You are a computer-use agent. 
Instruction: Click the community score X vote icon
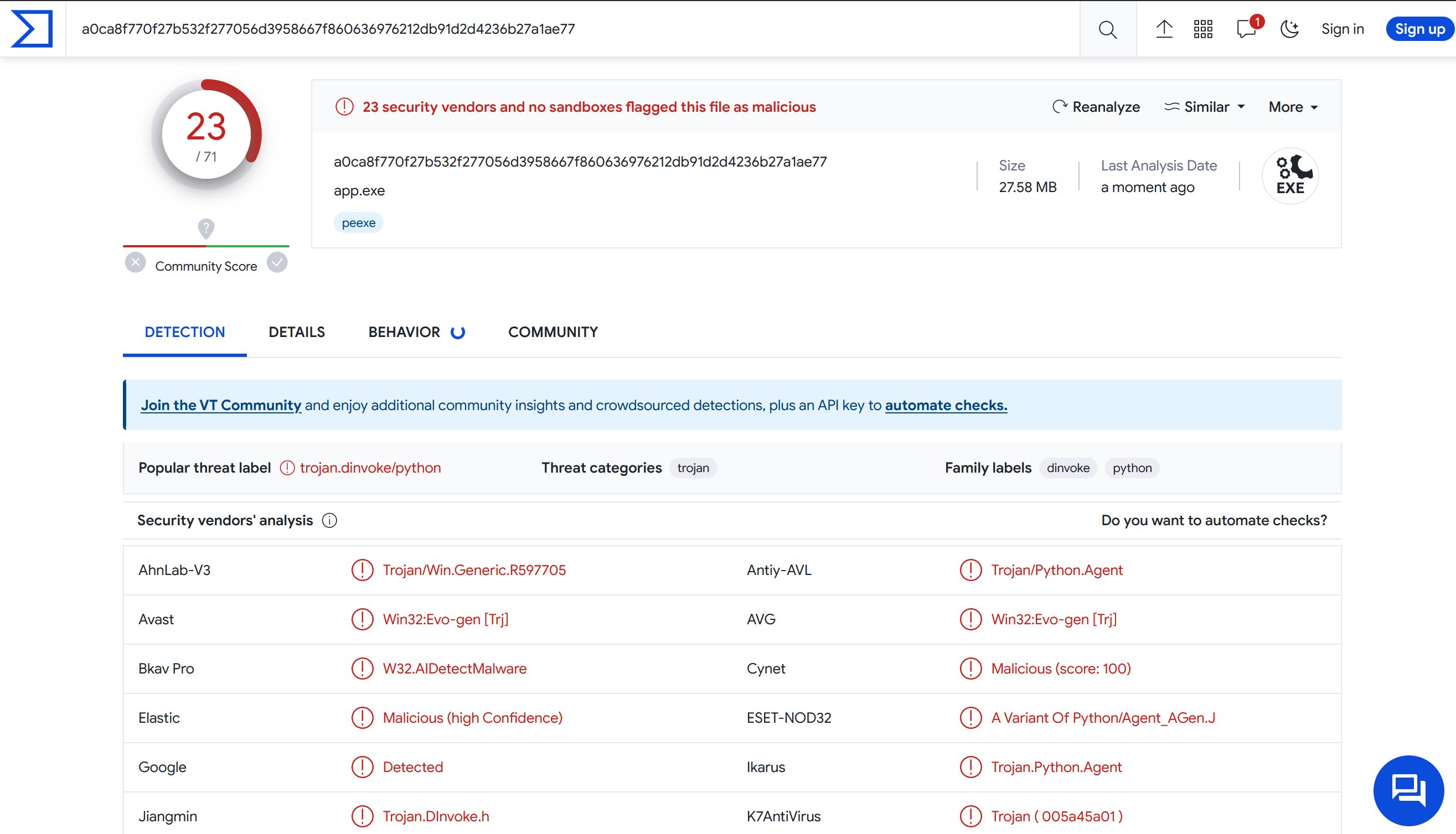(135, 263)
